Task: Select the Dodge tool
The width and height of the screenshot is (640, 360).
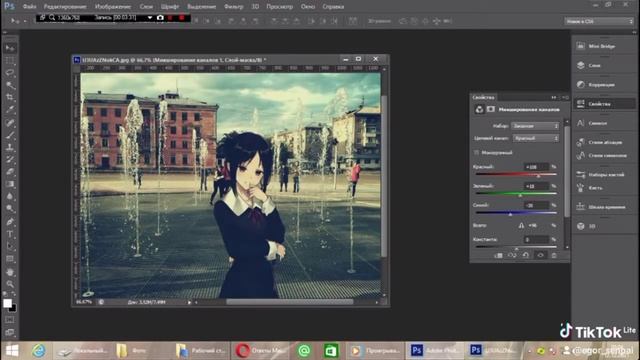Action: click(10, 209)
